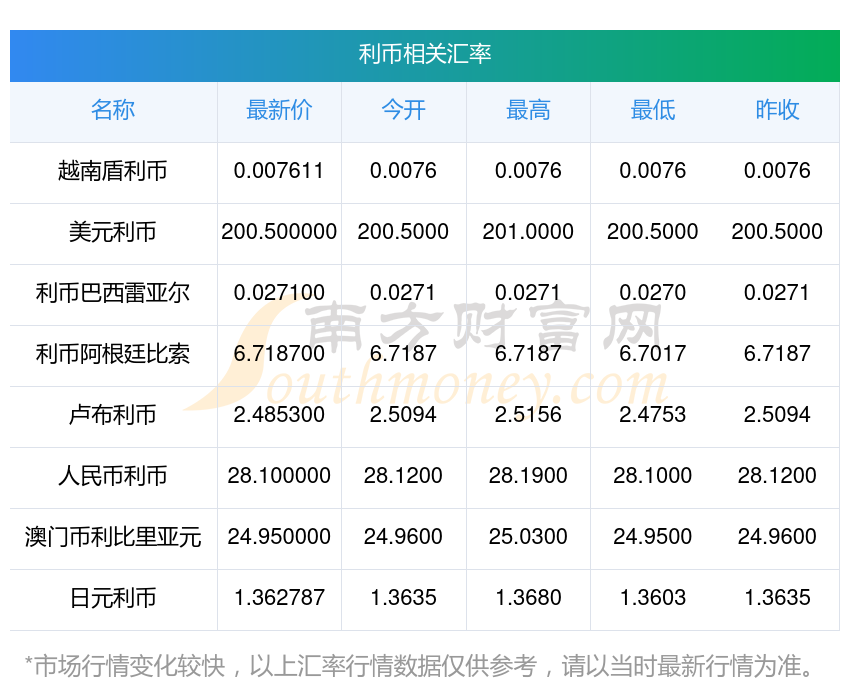Click latest price 28.100000
The height and width of the screenshot is (698, 850).
tap(279, 476)
